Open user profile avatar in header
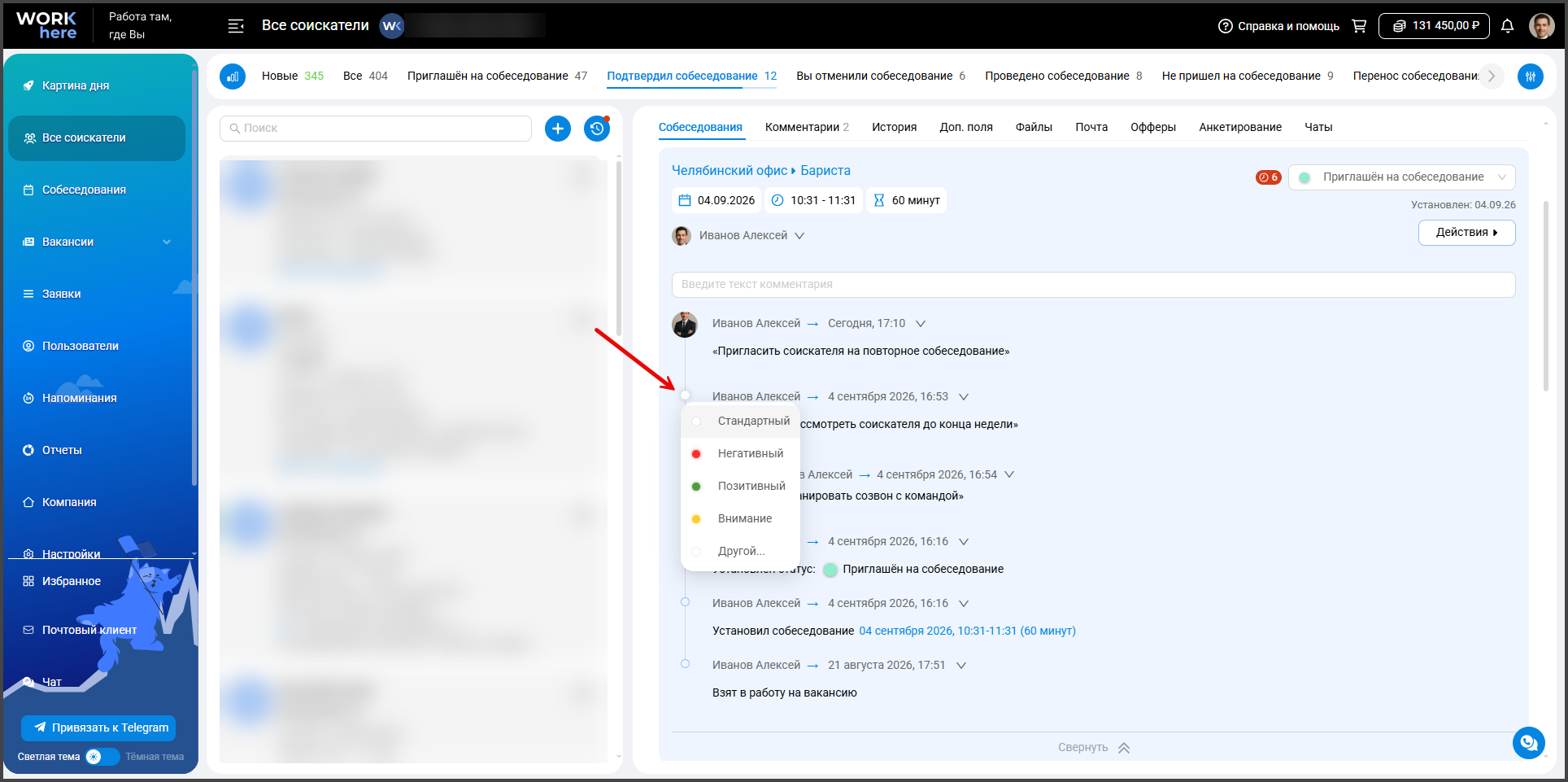Screen dimensions: 1568x782 point(1541,26)
